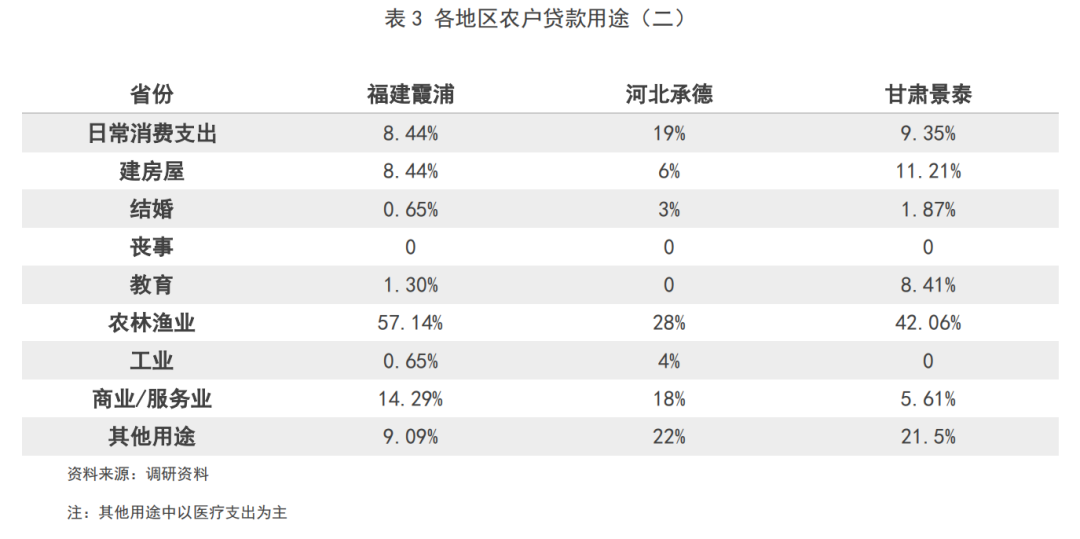Screen dimensions: 1080x539
Task: Click the 教育 row label
Action: click(152, 284)
